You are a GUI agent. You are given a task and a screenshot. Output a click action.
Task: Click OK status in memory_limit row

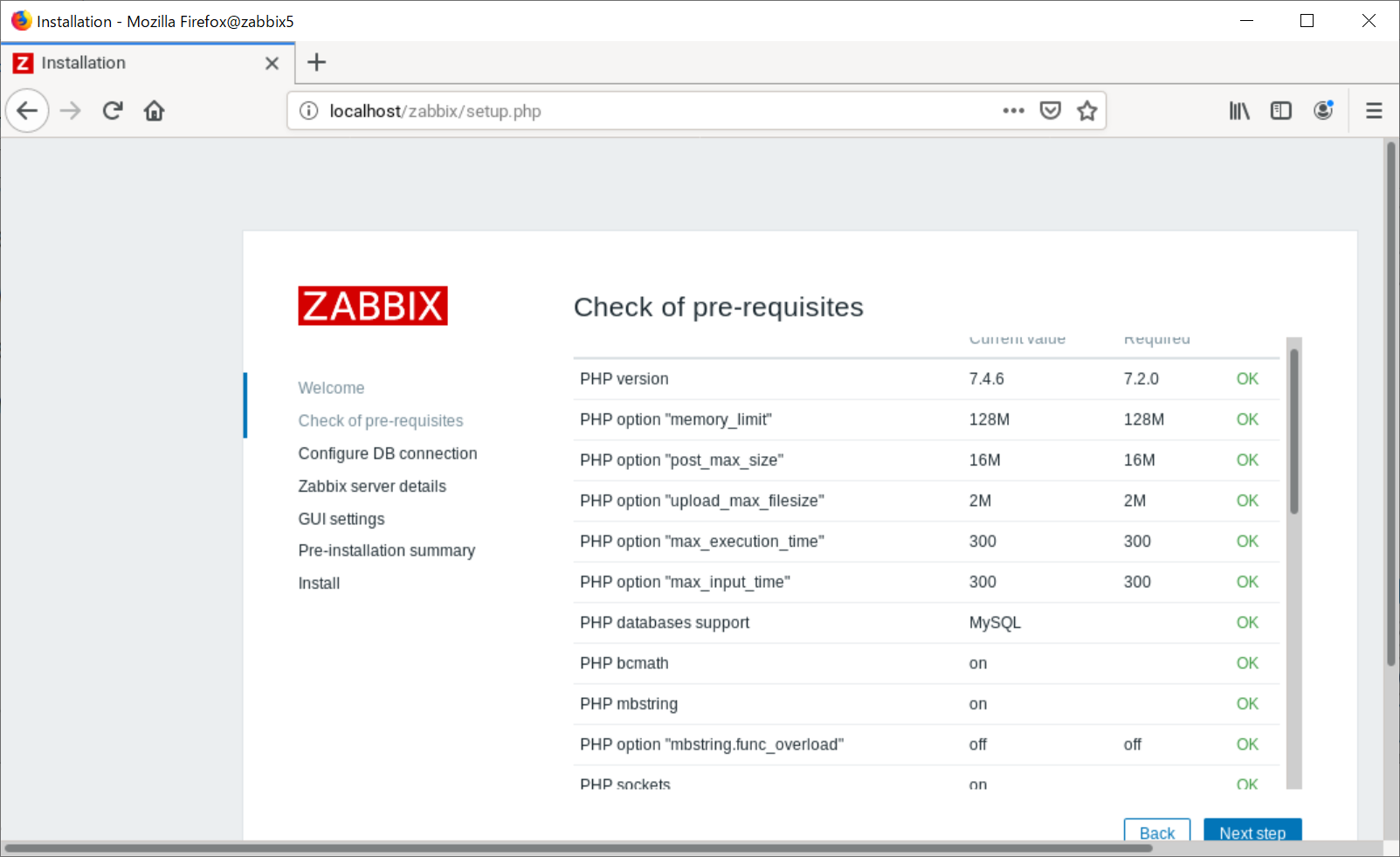click(1247, 420)
